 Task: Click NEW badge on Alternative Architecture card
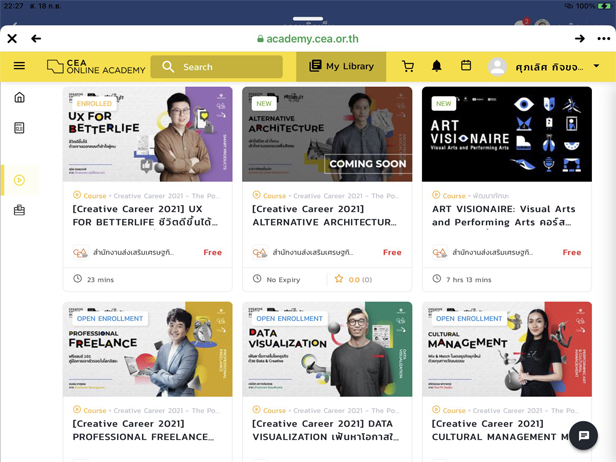(x=264, y=103)
